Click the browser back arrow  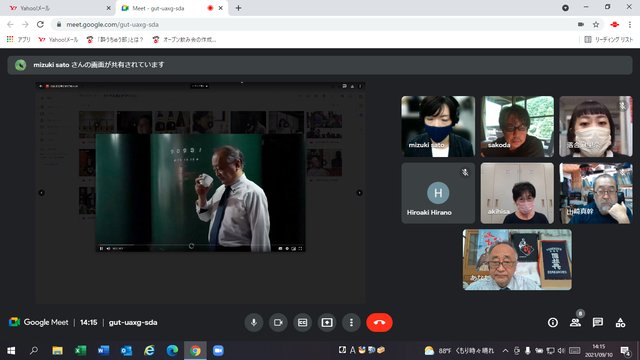[10, 24]
